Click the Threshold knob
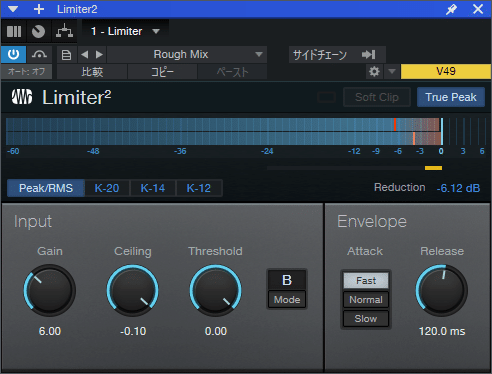This screenshot has width=492, height=374. pyautogui.click(x=216, y=290)
